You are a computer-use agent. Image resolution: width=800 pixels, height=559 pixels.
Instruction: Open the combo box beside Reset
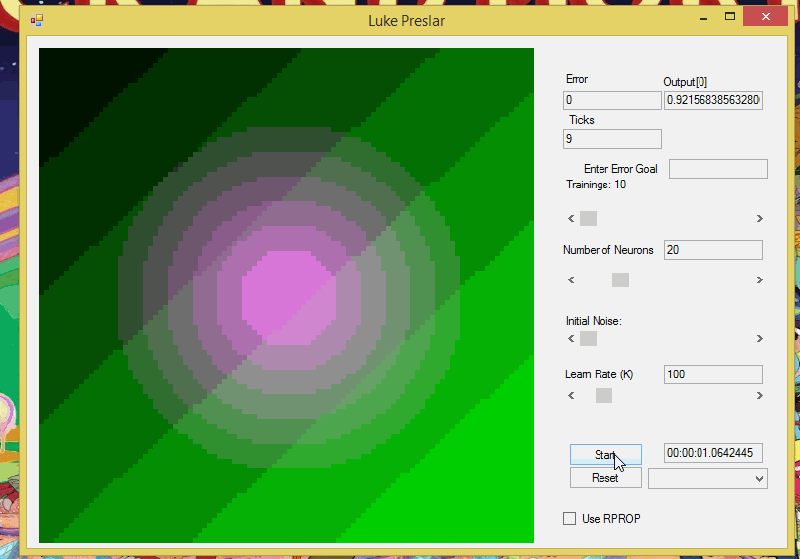(x=708, y=478)
